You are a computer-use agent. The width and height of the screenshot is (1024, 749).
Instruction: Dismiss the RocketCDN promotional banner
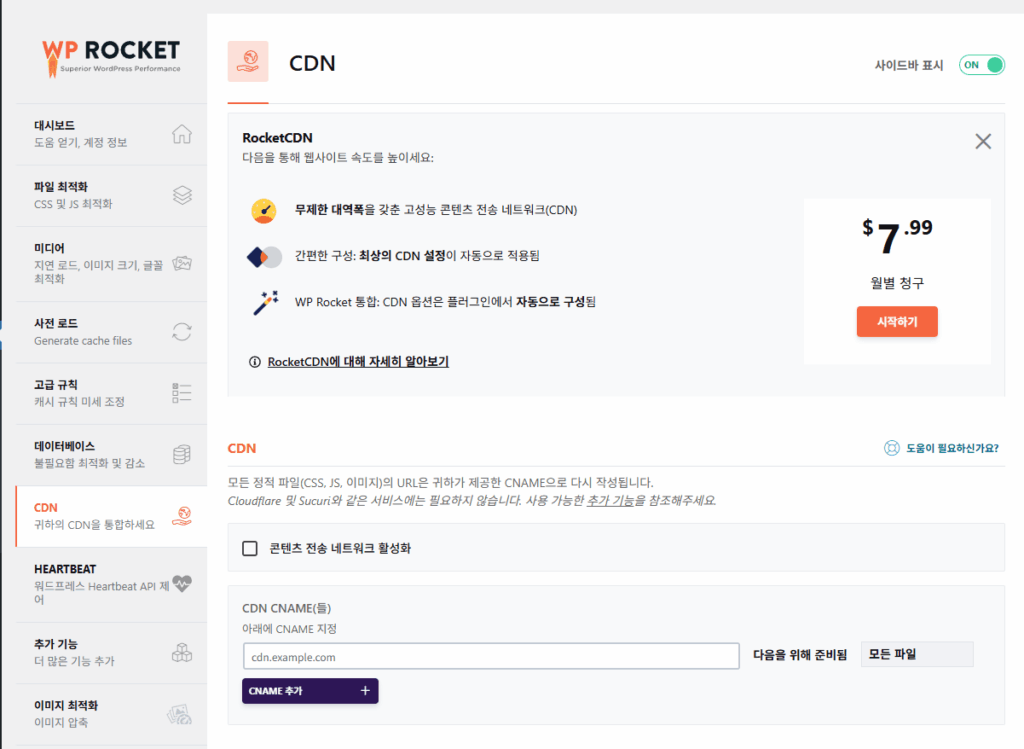click(982, 141)
